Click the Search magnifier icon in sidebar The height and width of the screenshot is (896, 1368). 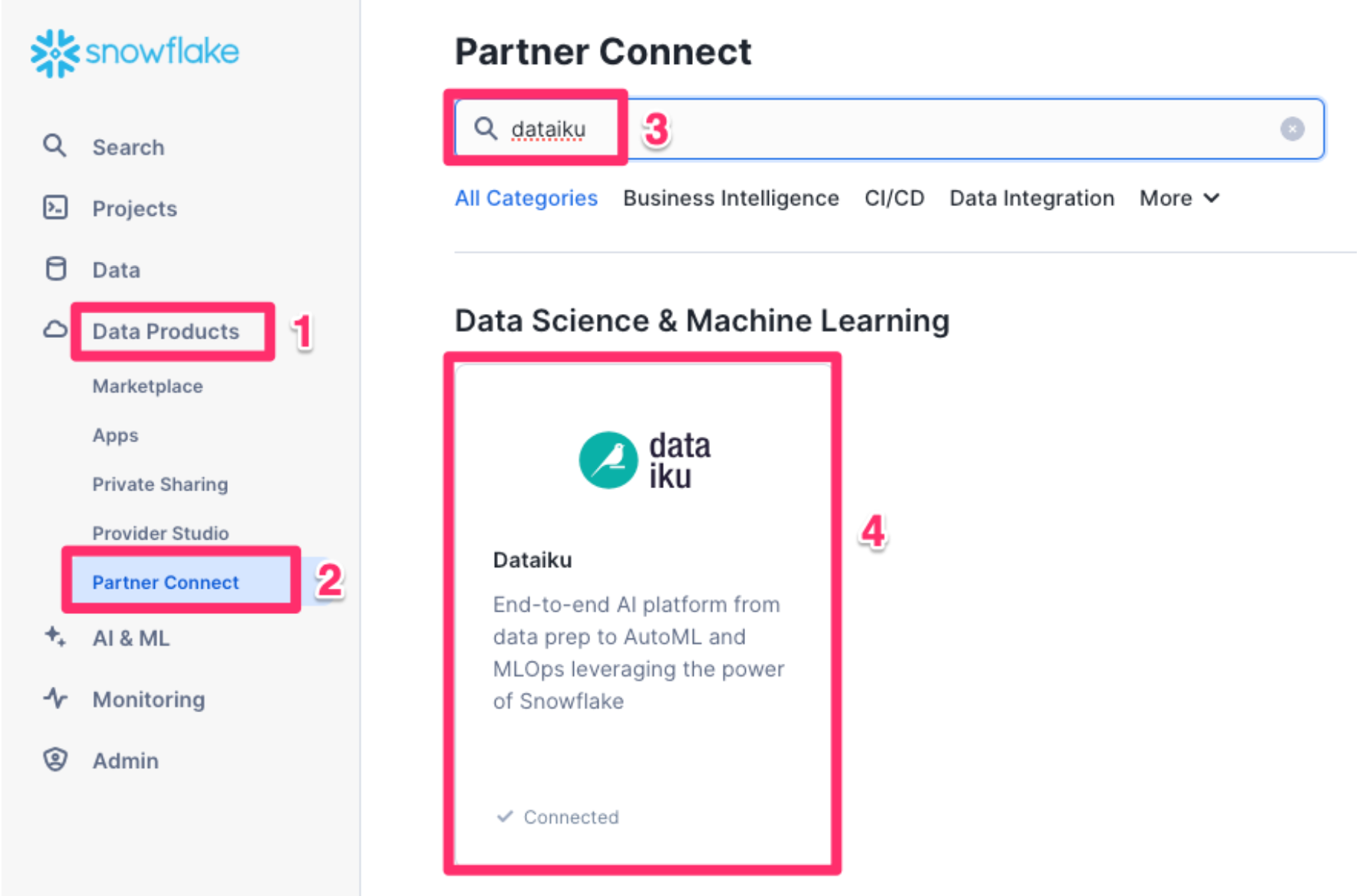tap(54, 146)
